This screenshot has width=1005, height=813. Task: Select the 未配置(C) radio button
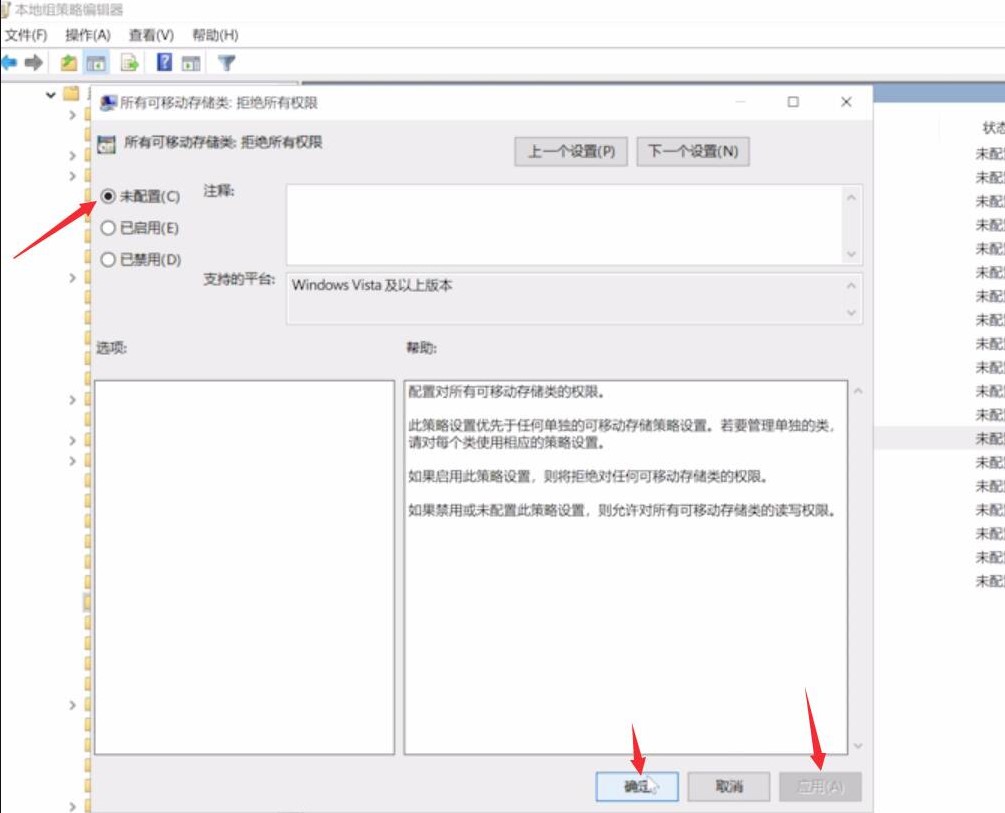point(108,196)
